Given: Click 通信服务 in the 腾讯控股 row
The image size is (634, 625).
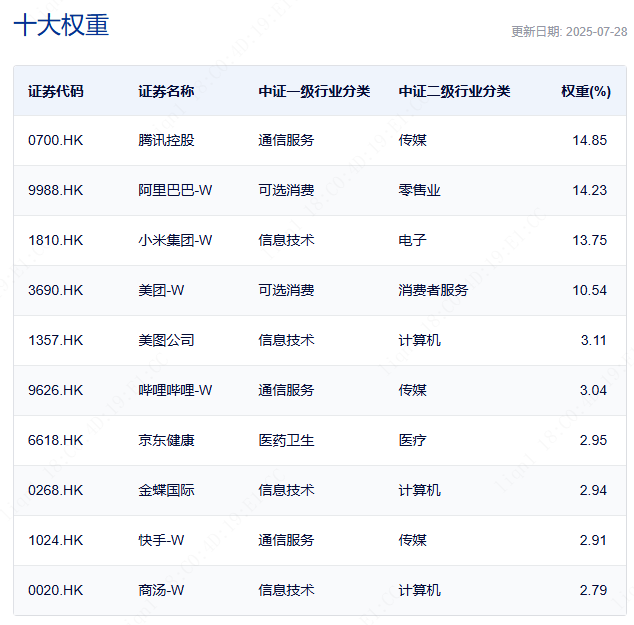Looking at the screenshot, I should tap(286, 140).
